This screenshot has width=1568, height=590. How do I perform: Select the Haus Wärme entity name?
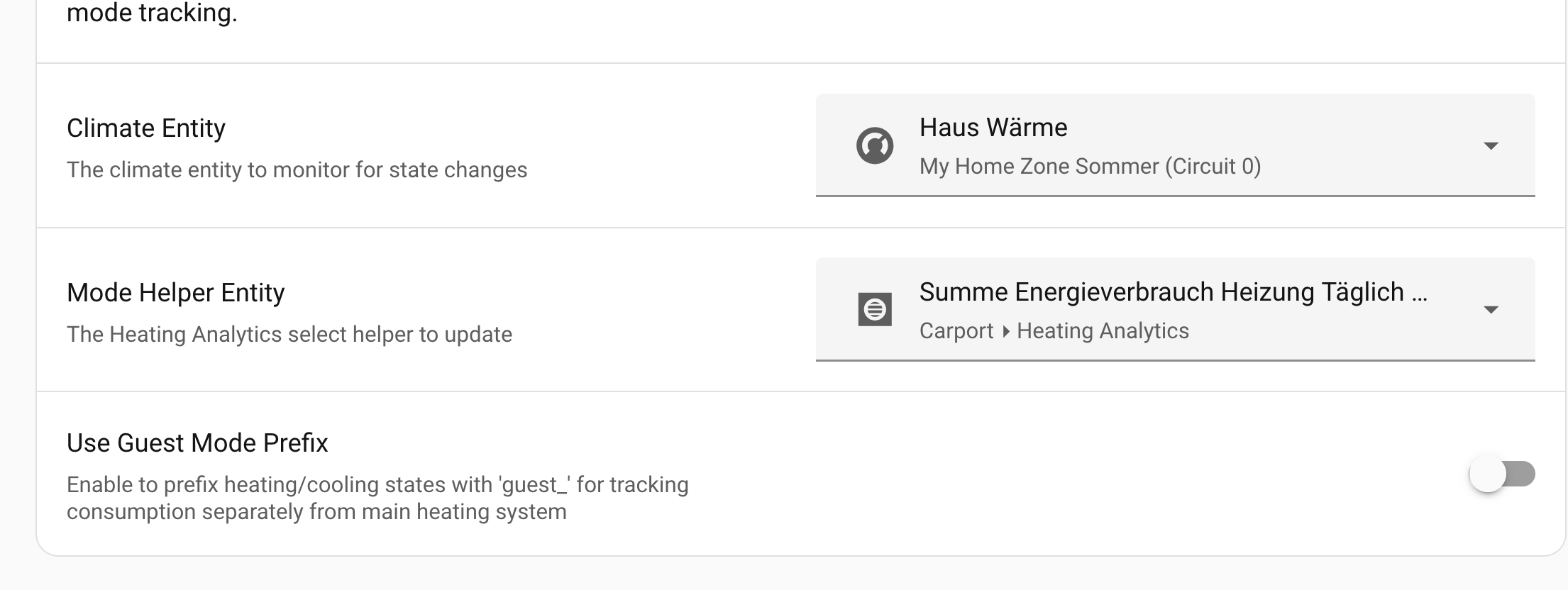tap(993, 128)
